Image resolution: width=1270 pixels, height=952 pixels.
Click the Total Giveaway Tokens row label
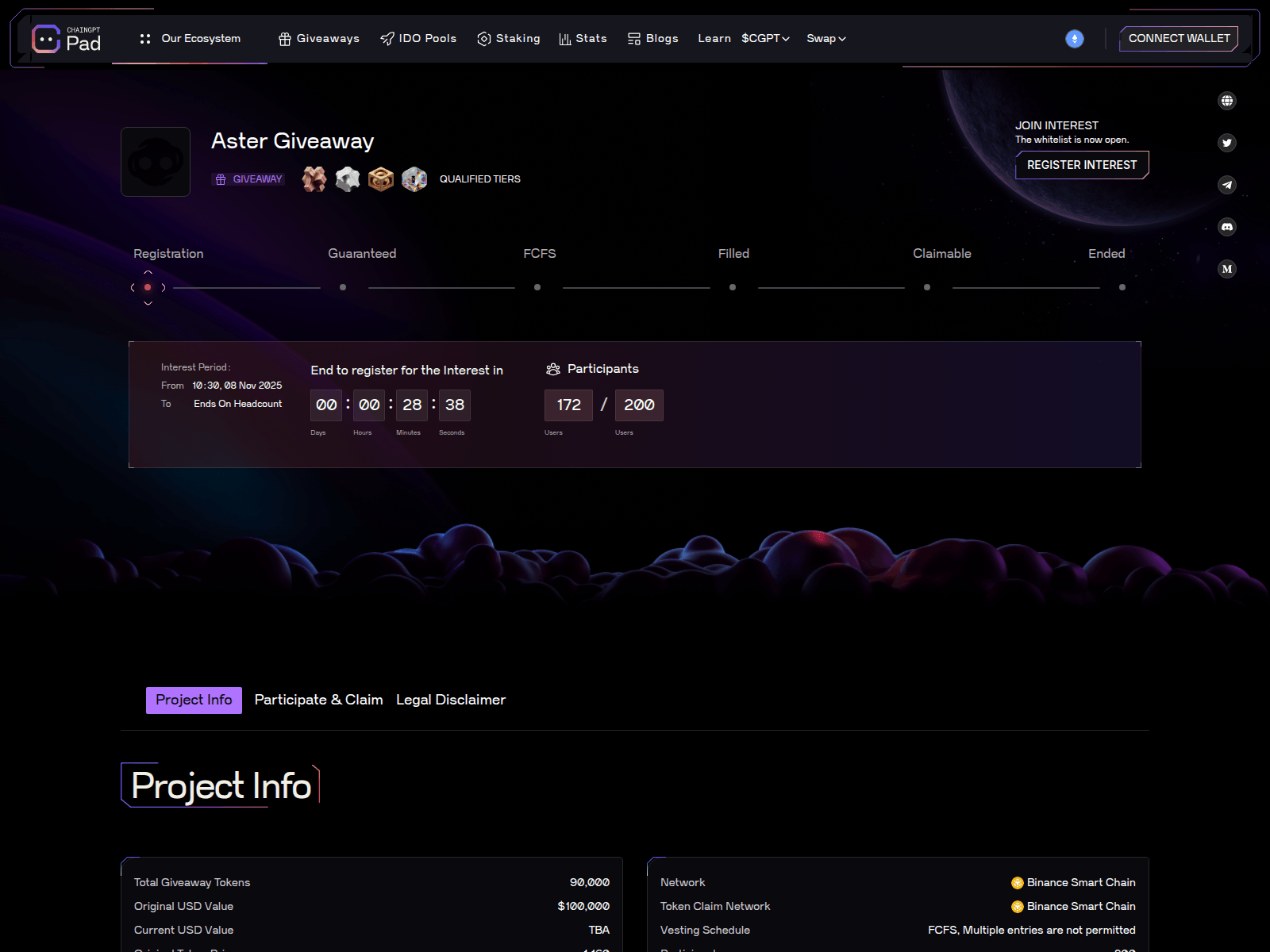point(192,882)
